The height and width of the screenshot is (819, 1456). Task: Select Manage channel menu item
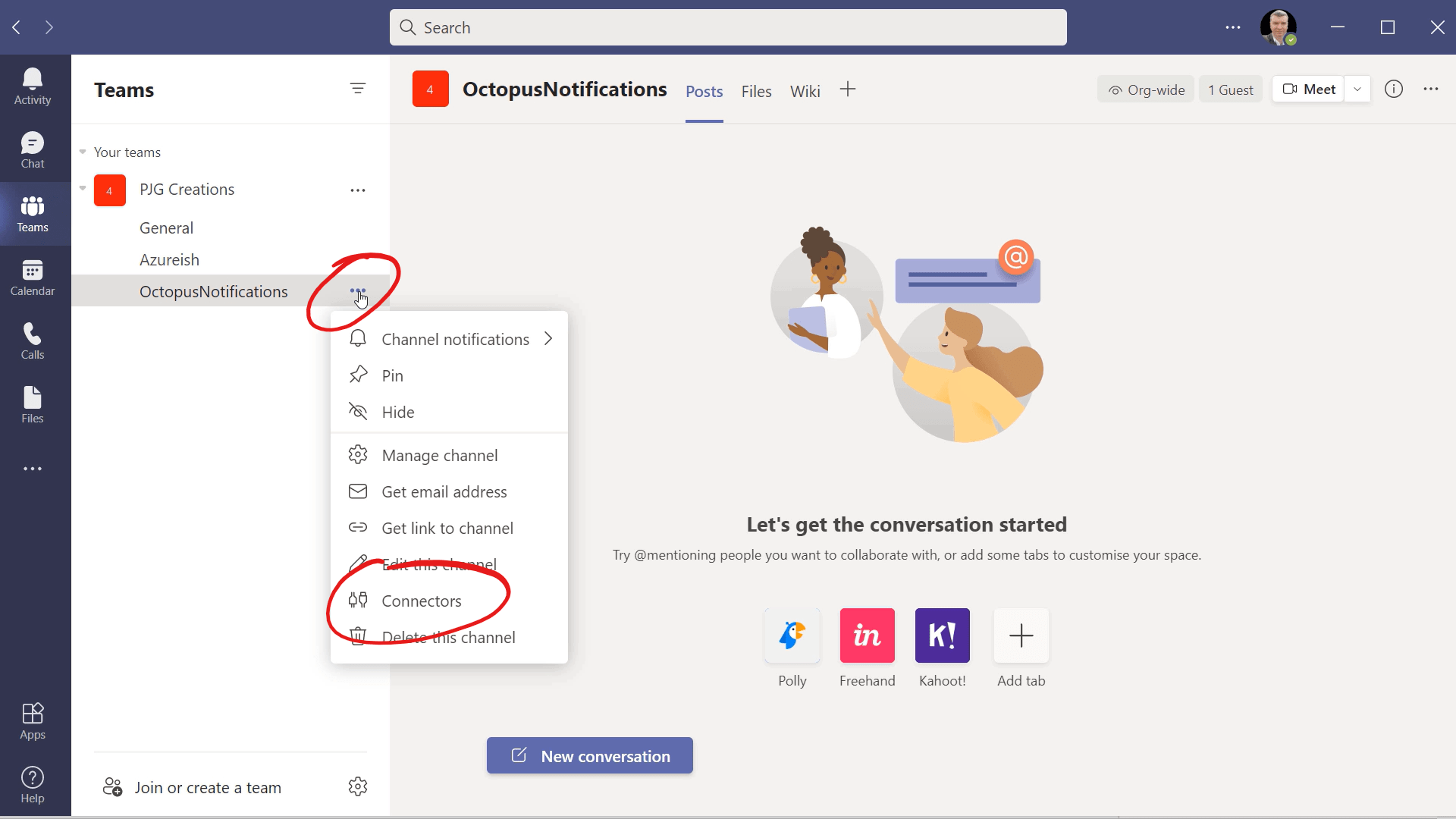[x=449, y=455]
